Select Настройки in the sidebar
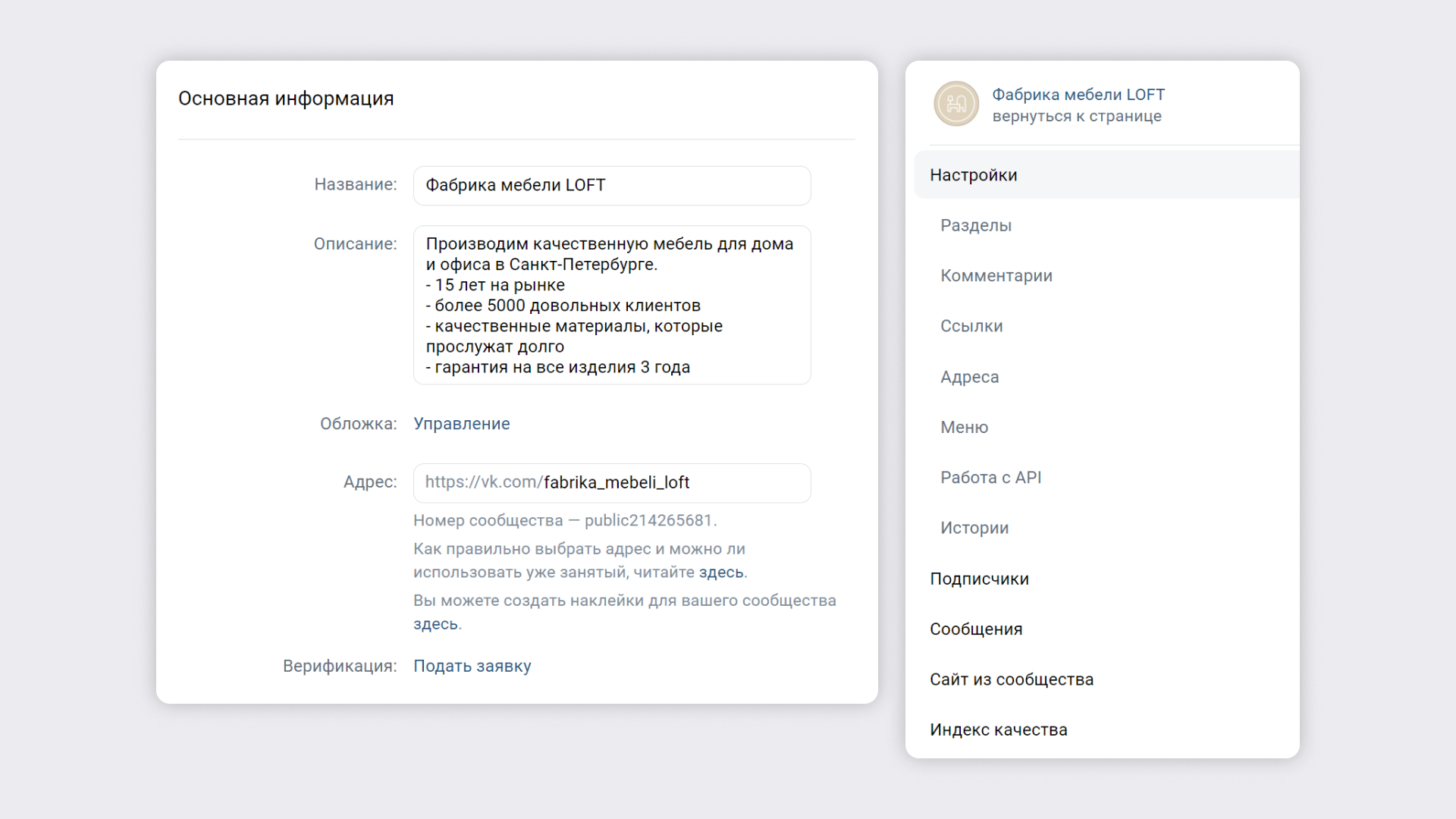The image size is (1456, 819). [x=1106, y=175]
